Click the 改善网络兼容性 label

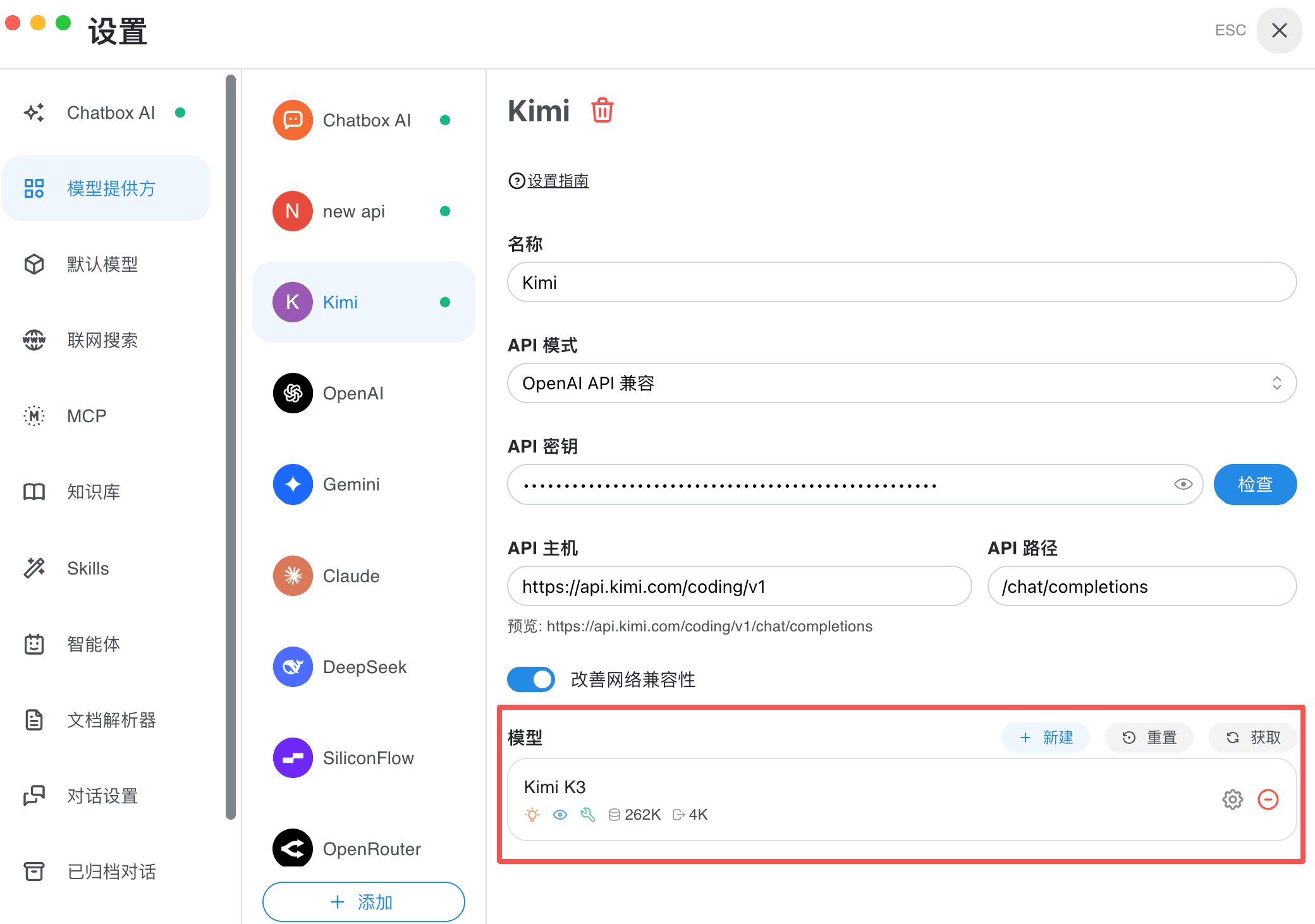tap(633, 679)
